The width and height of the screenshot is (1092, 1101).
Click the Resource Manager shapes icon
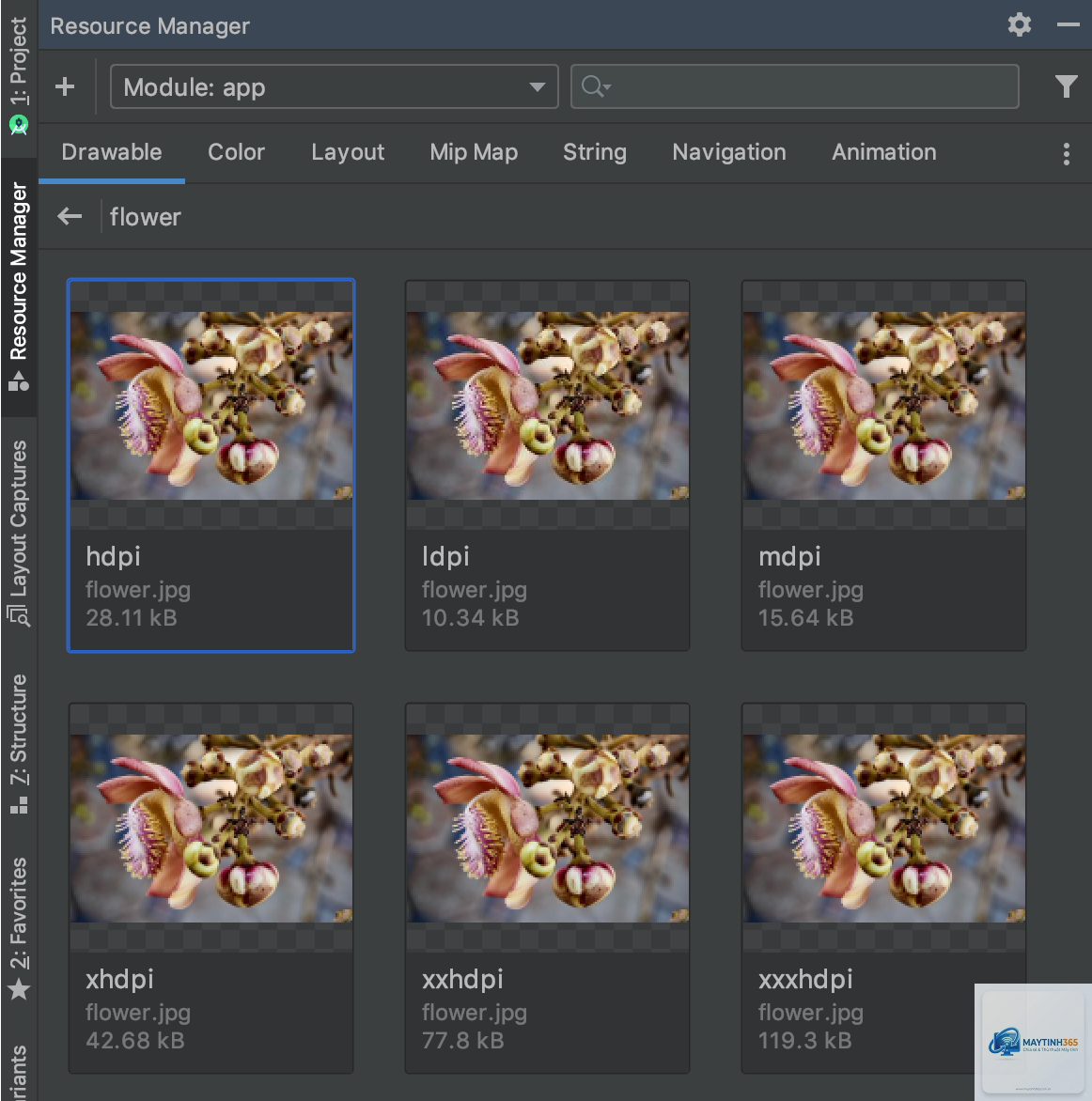19,380
